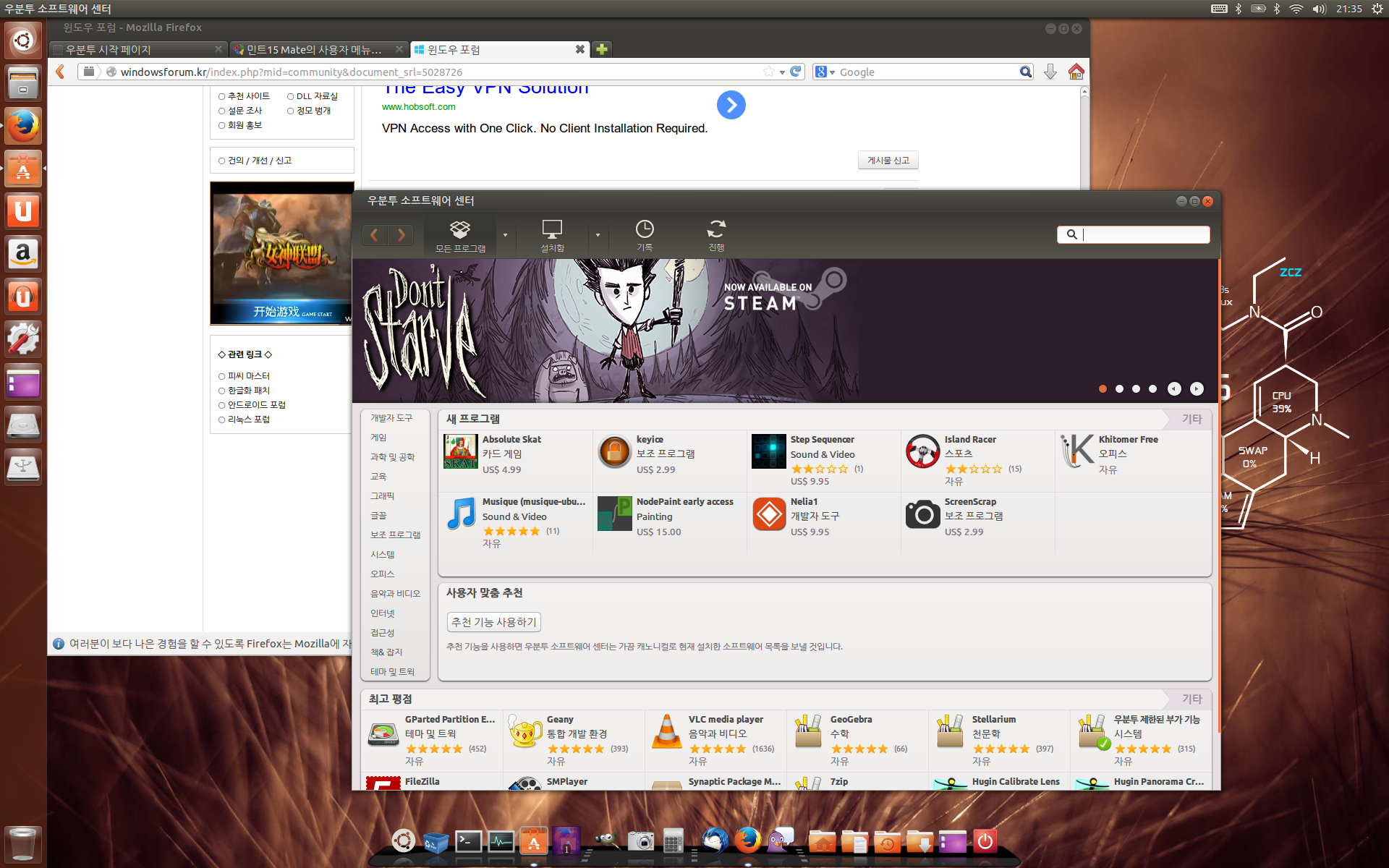Open Progress (진행) view
Screen dimensions: 1389x868
(716, 237)
